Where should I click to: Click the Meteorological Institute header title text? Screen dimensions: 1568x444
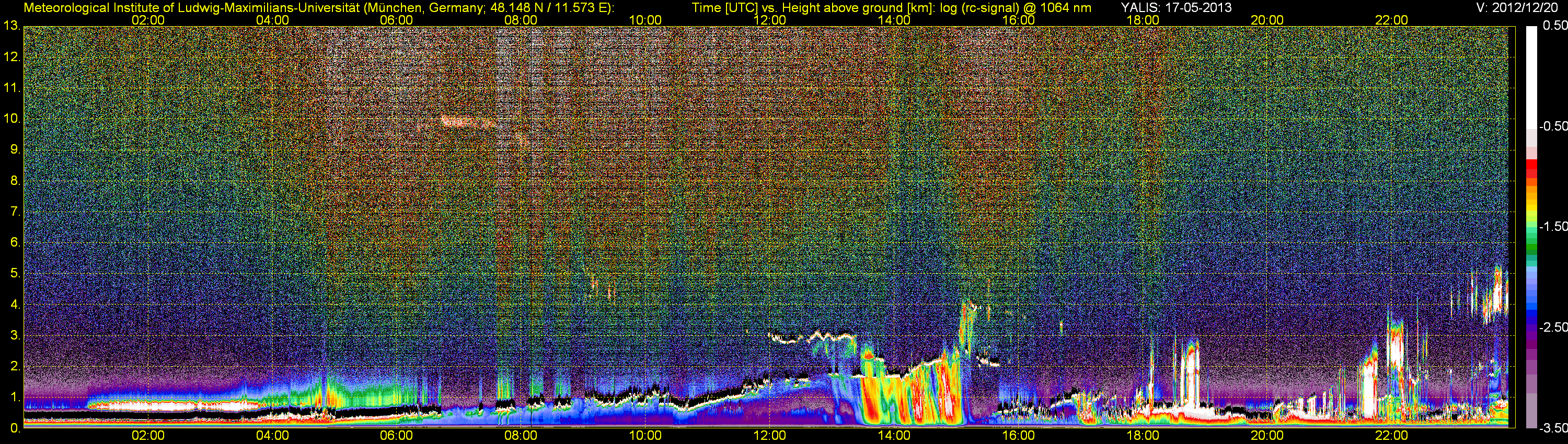(318, 7)
